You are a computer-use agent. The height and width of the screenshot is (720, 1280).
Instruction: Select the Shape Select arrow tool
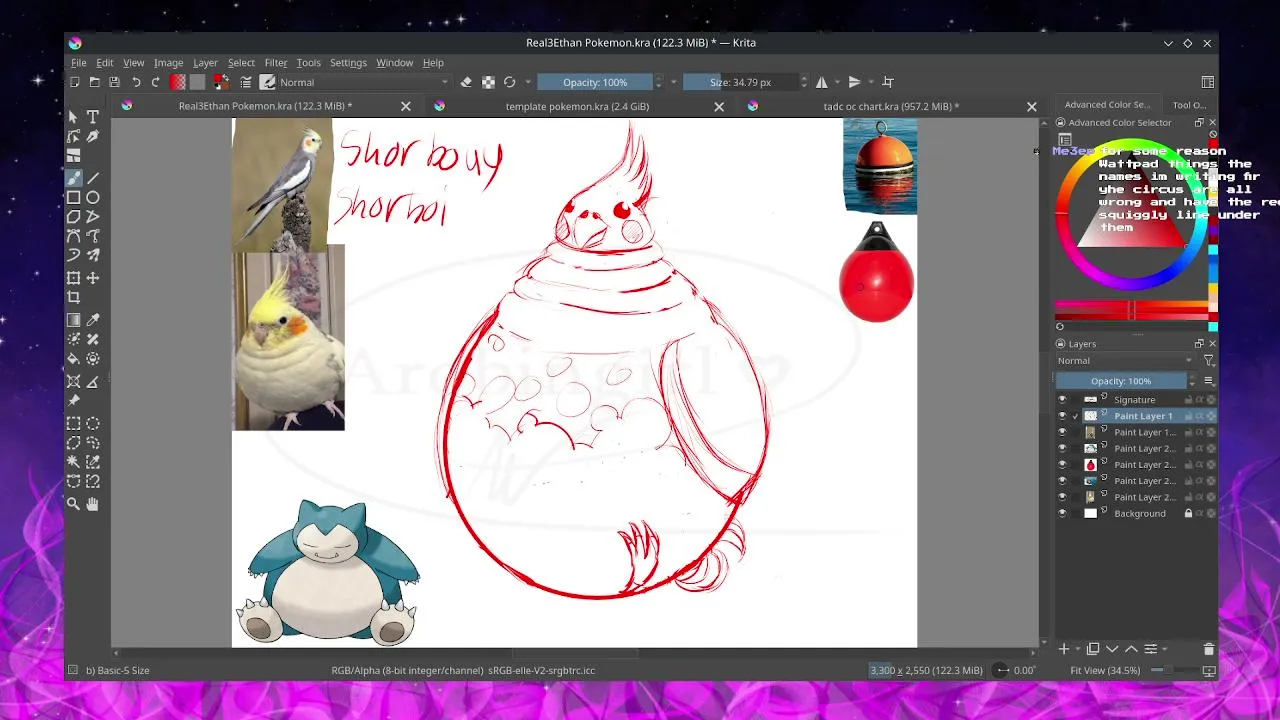73,117
